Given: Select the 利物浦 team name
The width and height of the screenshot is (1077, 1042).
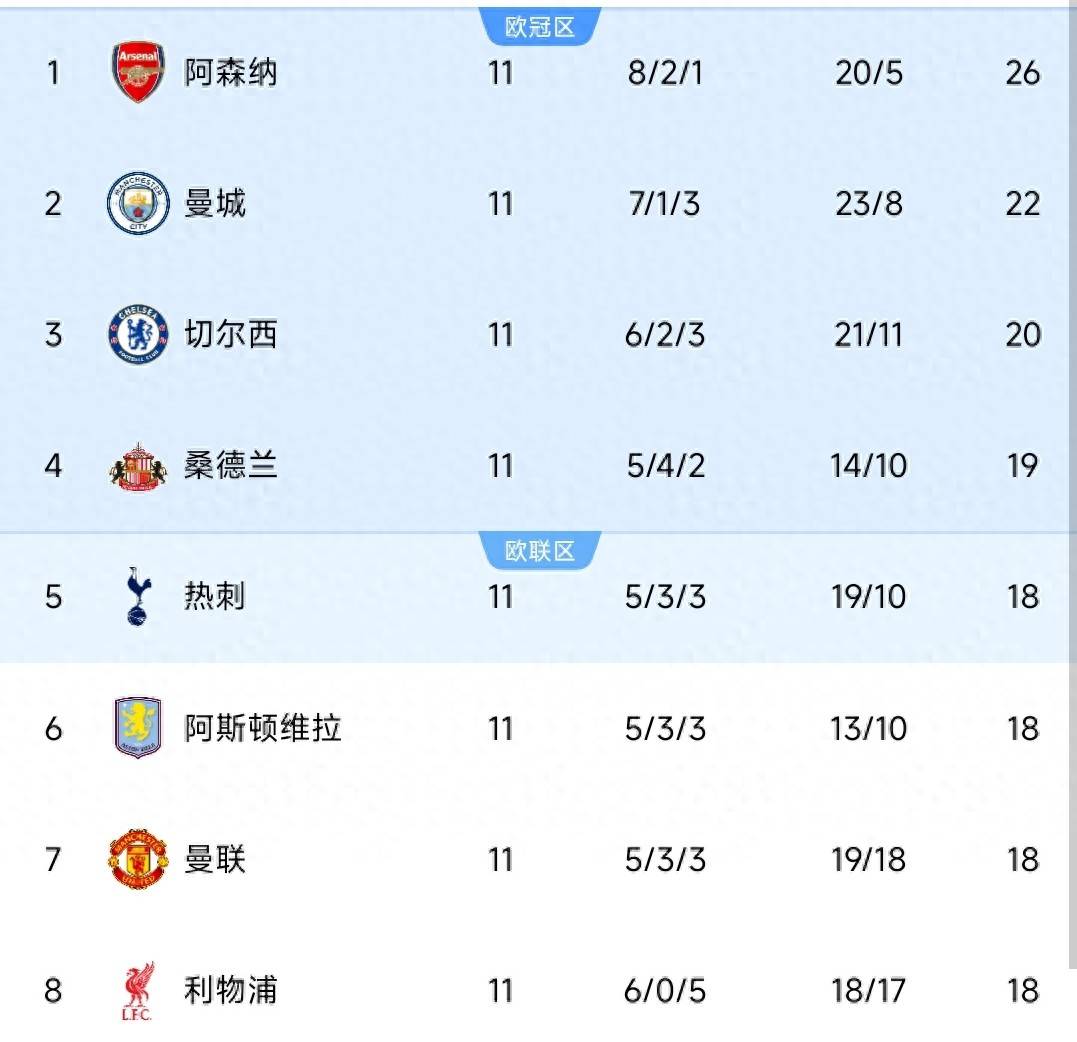Looking at the screenshot, I should click(x=231, y=991).
